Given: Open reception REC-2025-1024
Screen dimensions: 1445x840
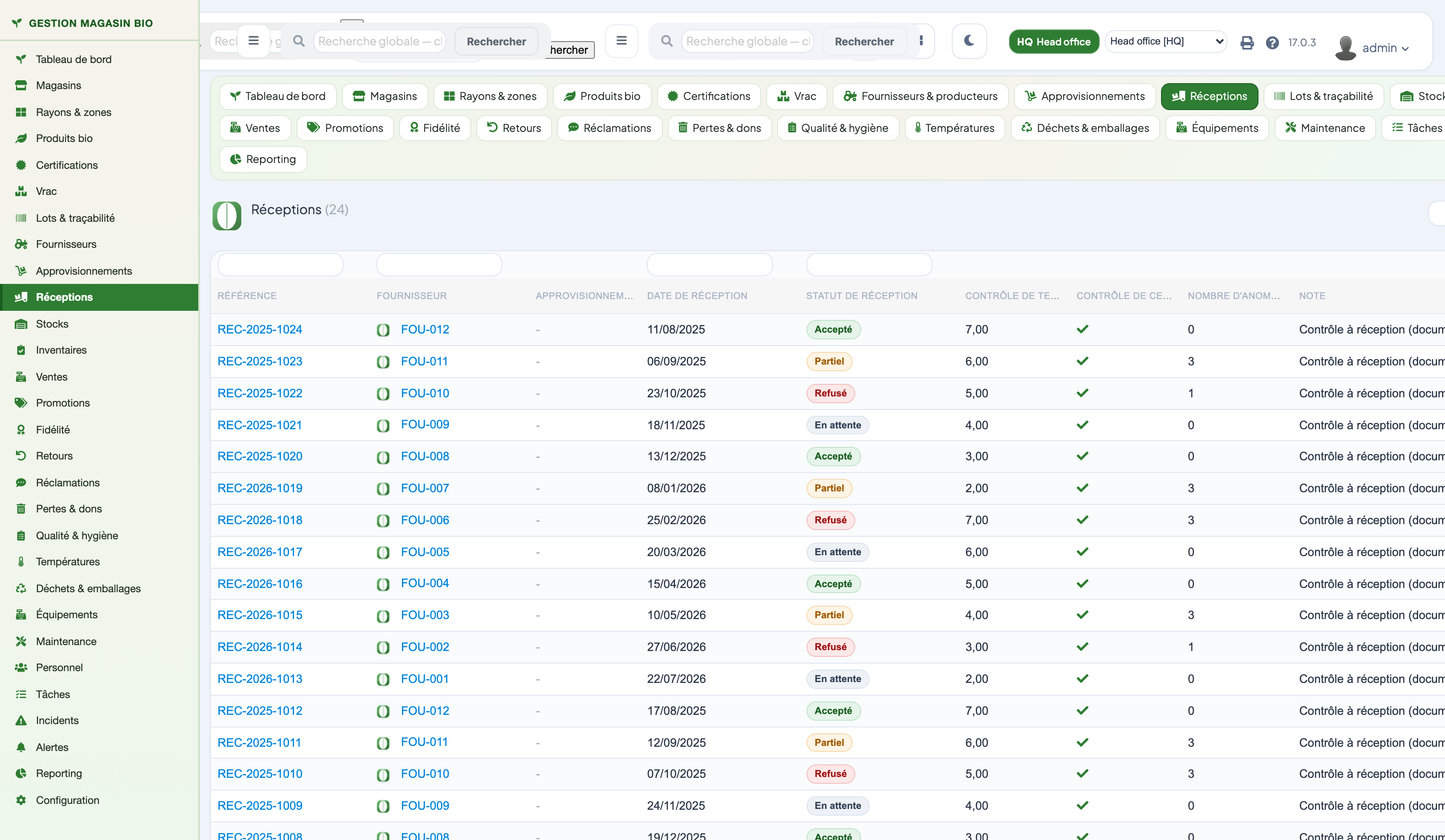Looking at the screenshot, I should [x=260, y=329].
